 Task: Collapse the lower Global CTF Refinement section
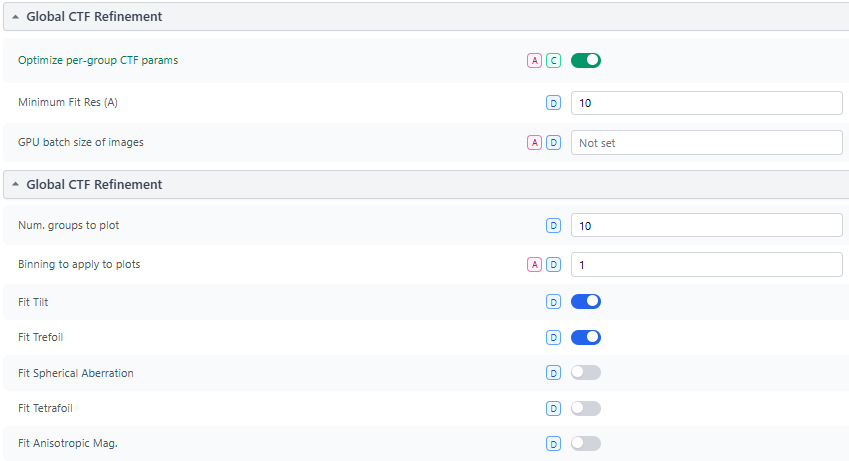pyautogui.click(x=16, y=185)
